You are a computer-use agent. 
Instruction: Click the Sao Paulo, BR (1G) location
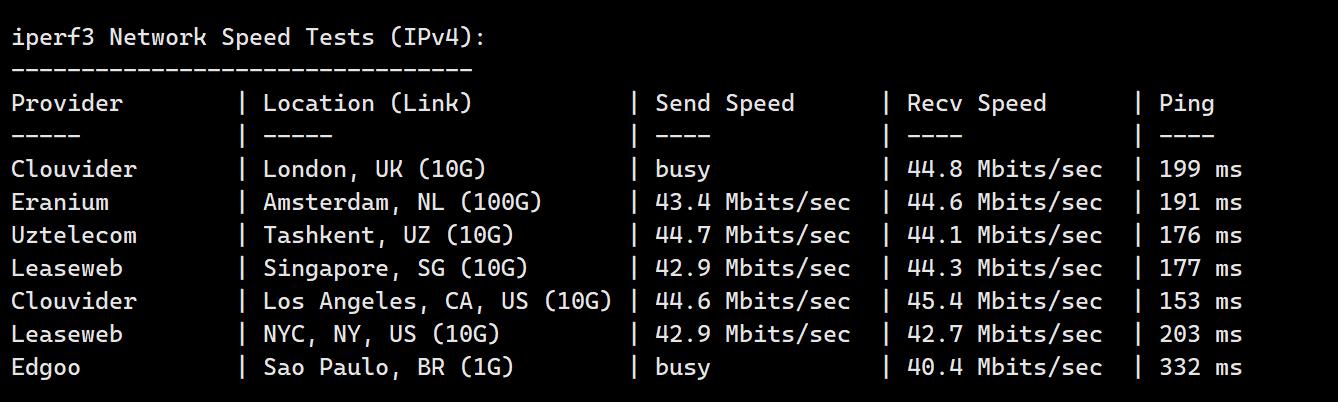click(388, 368)
